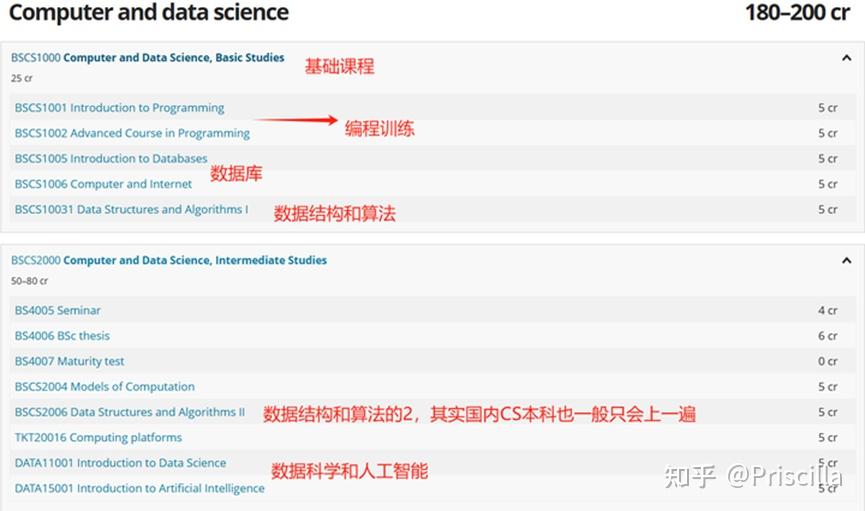Select BSCS1002 Advanced Course in Programming
The width and height of the screenshot is (865, 511).
point(132,133)
